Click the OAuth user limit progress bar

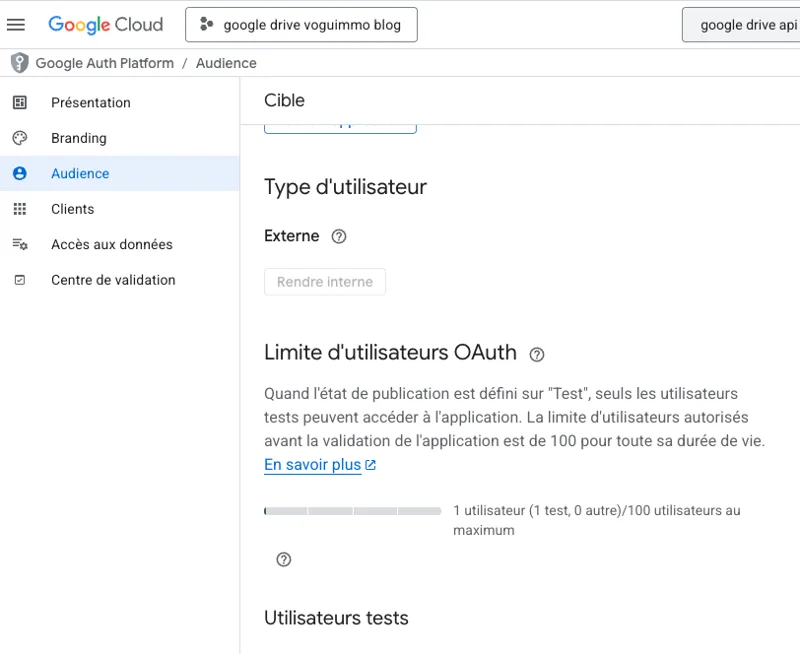[353, 511]
